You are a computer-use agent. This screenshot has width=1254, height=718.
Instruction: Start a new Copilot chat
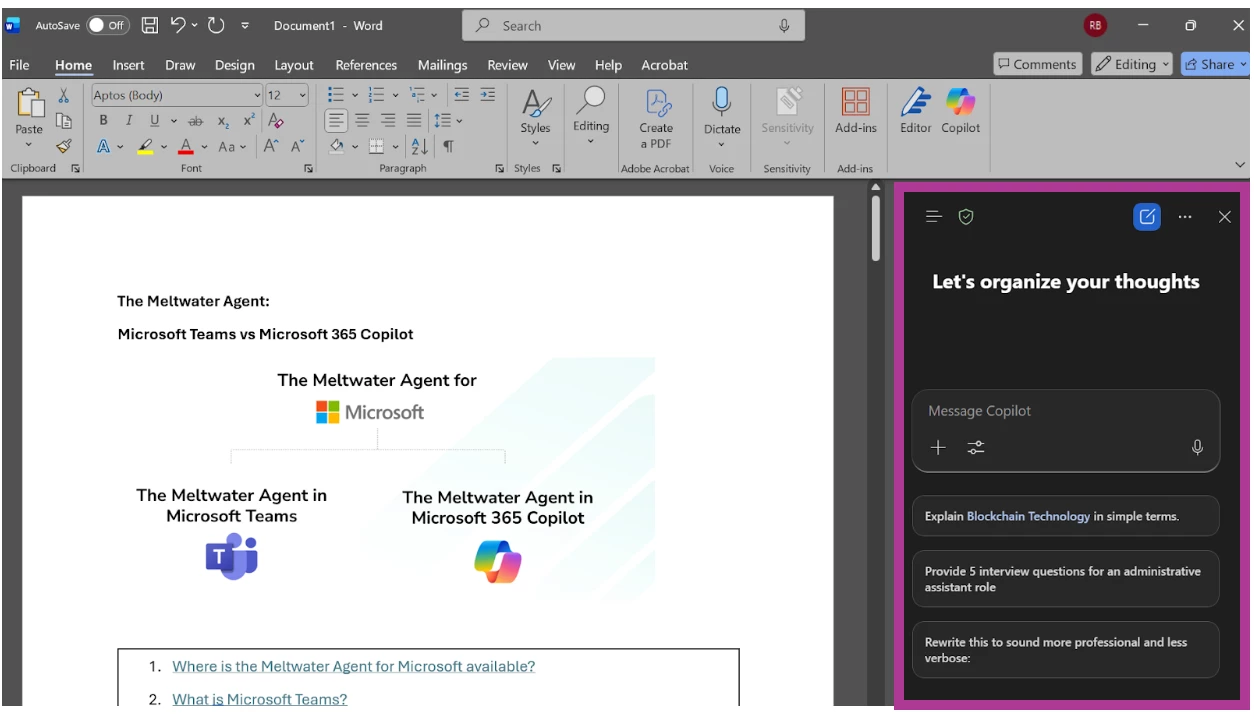pyautogui.click(x=1147, y=216)
